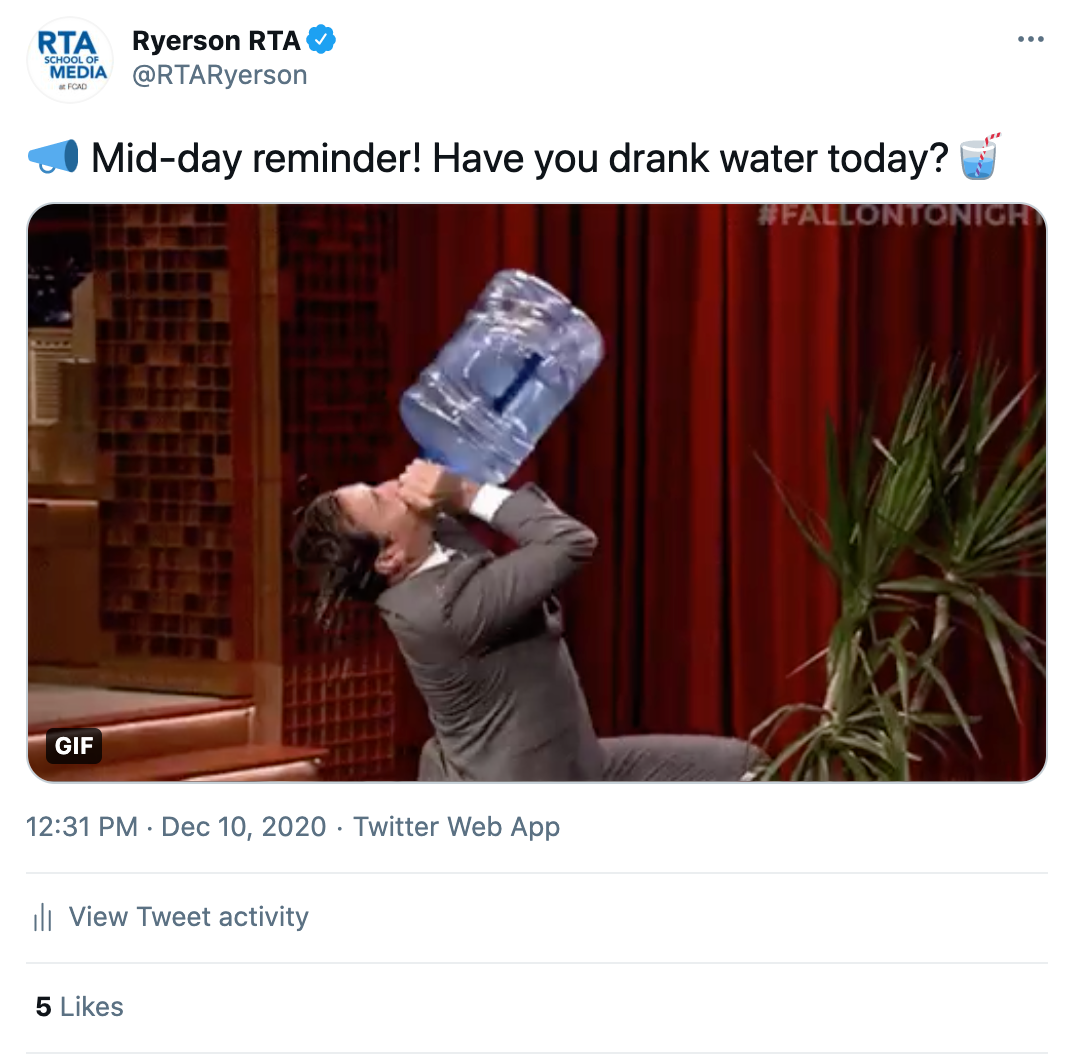Screen dimensions: 1068x1058
Task: Open the Ryerson RTA display name
Action: tap(216, 40)
